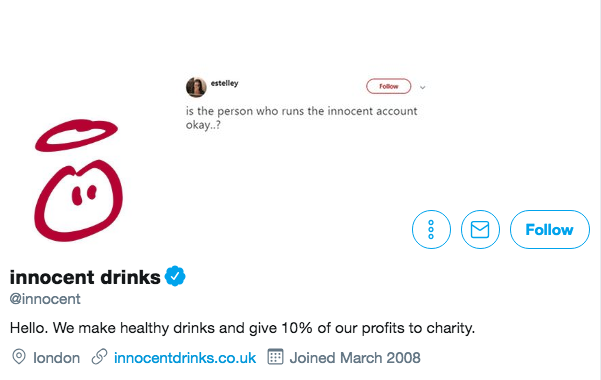Open the innocent drinks logo profile picture
Screen dimensions: 601x380
pos(78,180)
